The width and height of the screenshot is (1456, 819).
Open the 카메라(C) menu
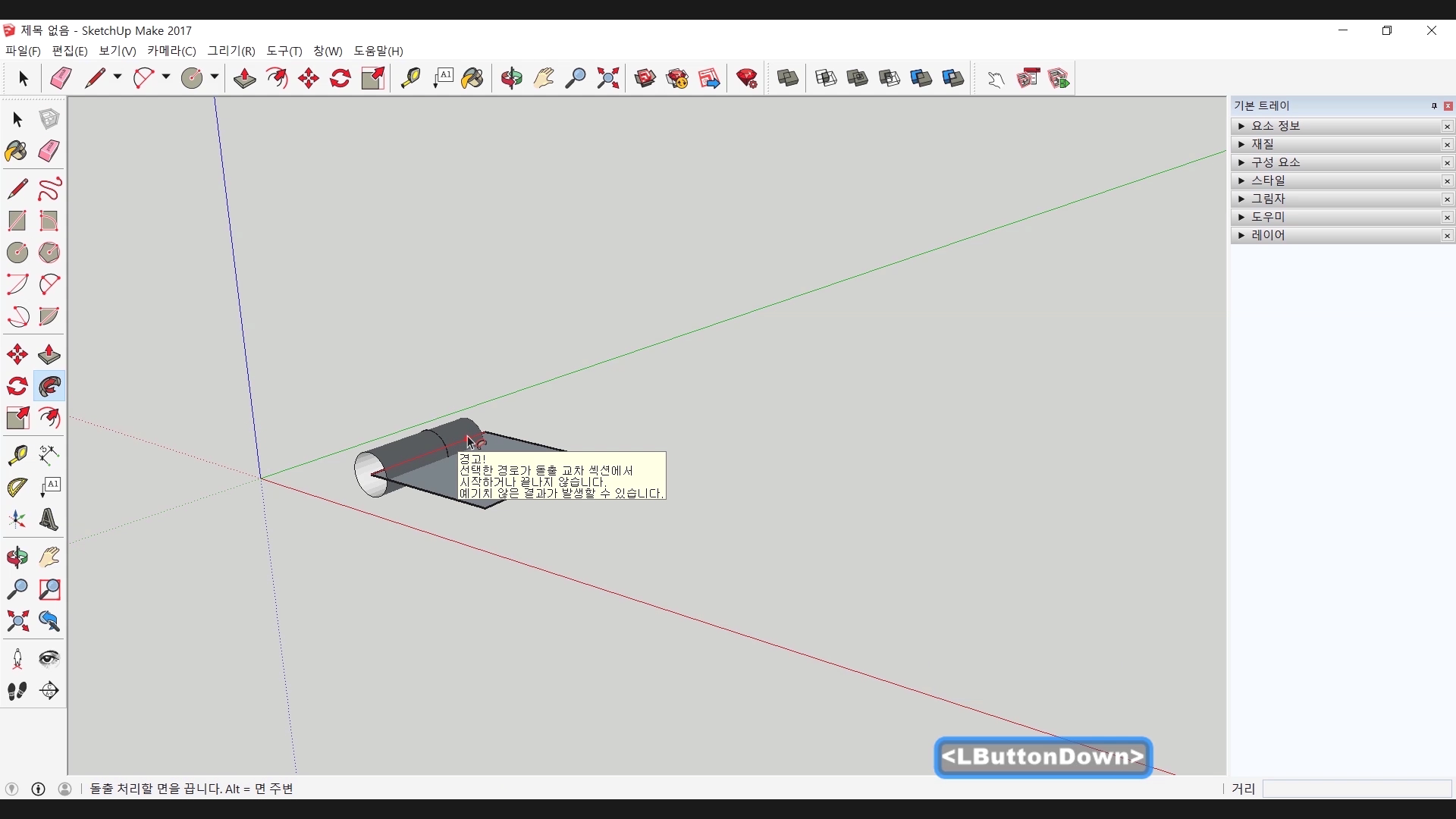tap(171, 51)
